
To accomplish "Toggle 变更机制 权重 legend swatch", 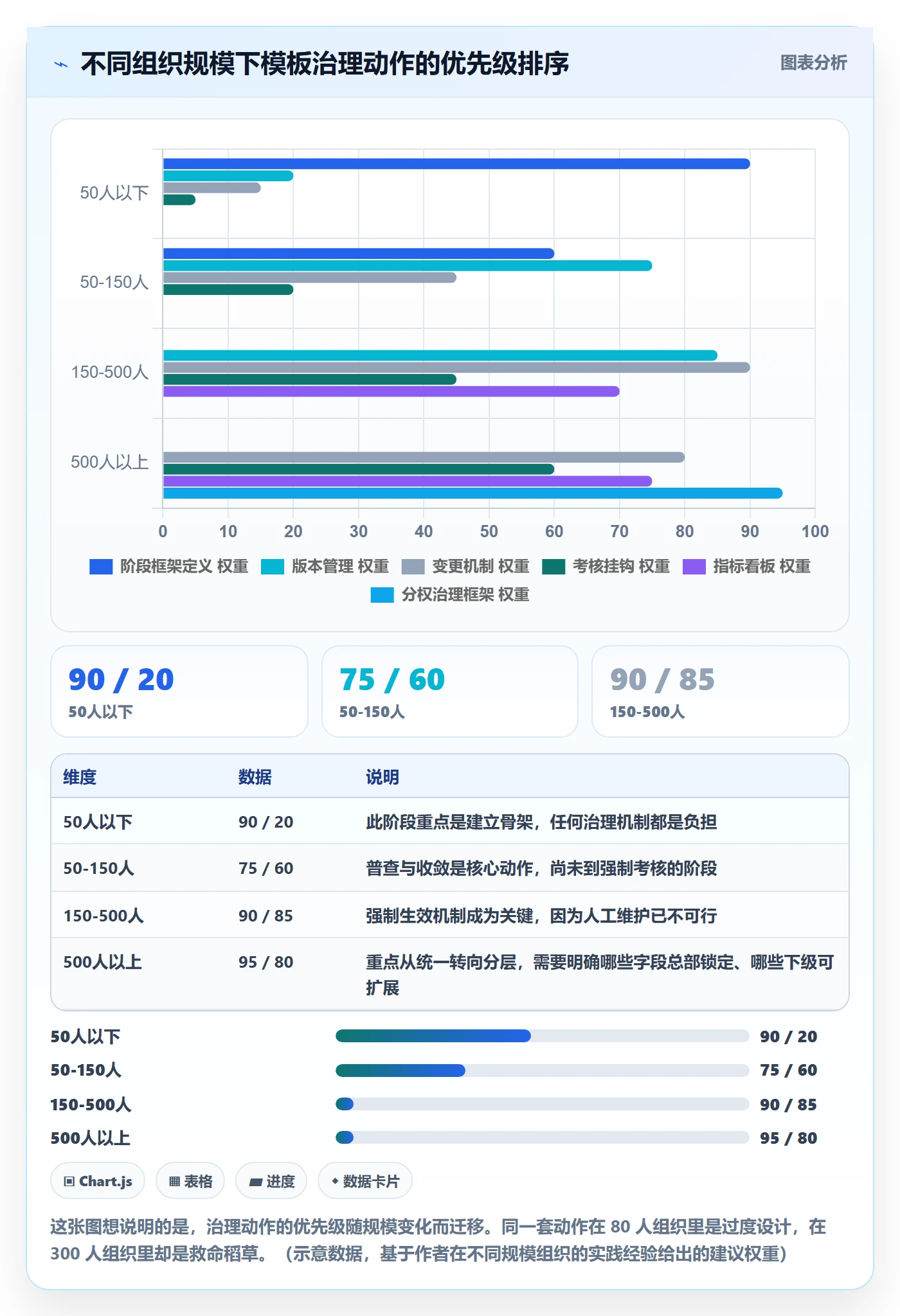I will (x=413, y=566).
